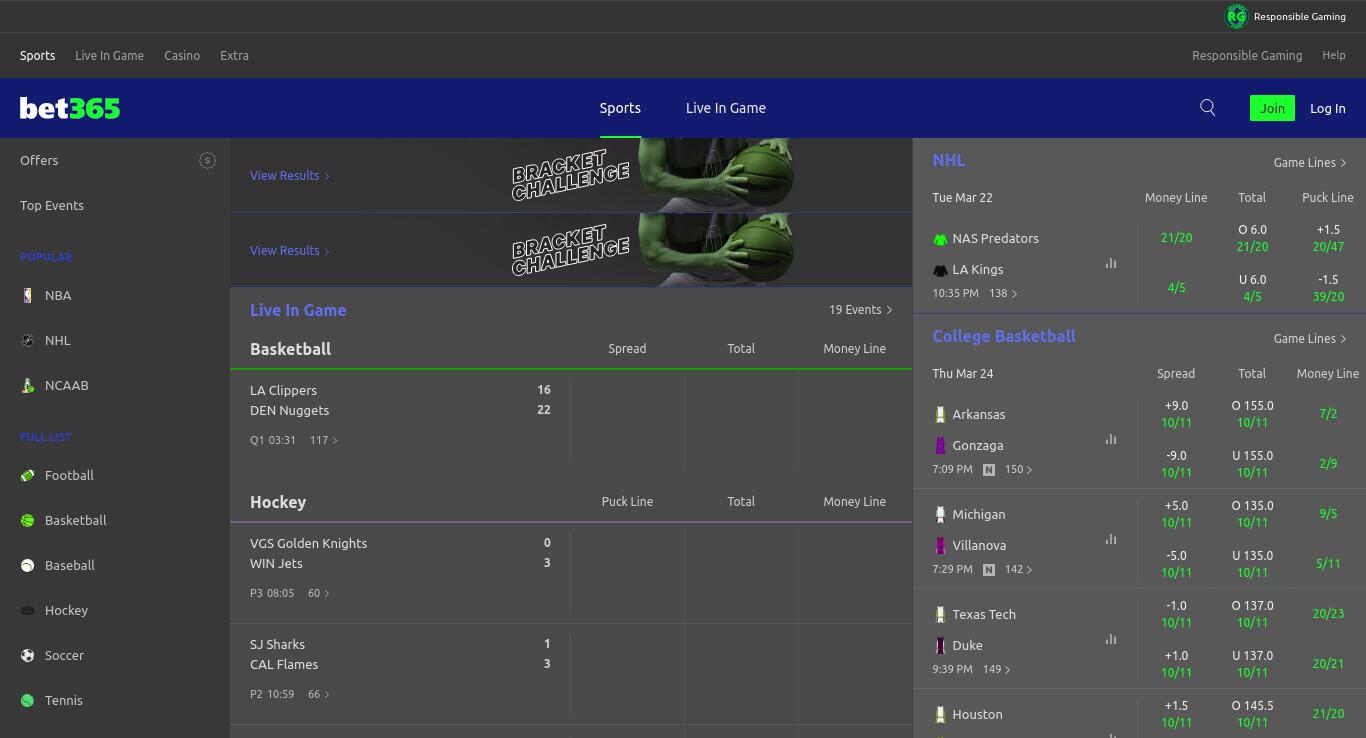
Task: Open Live In Game from the top gray menu
Action: (109, 55)
